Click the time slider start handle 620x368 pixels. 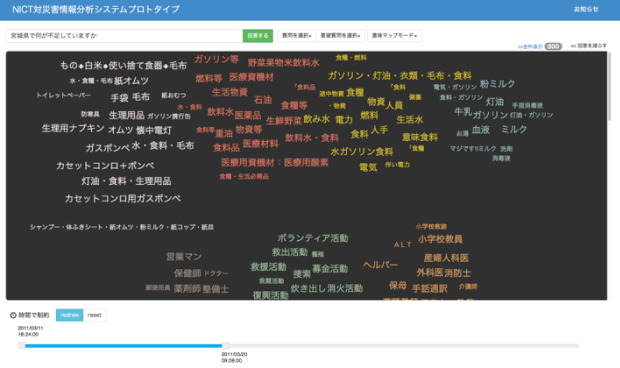(22, 346)
